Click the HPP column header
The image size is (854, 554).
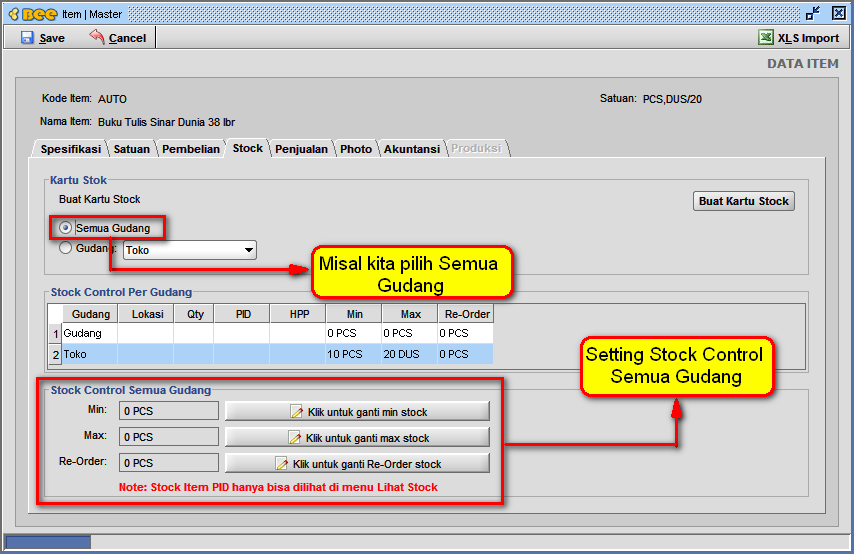299,314
